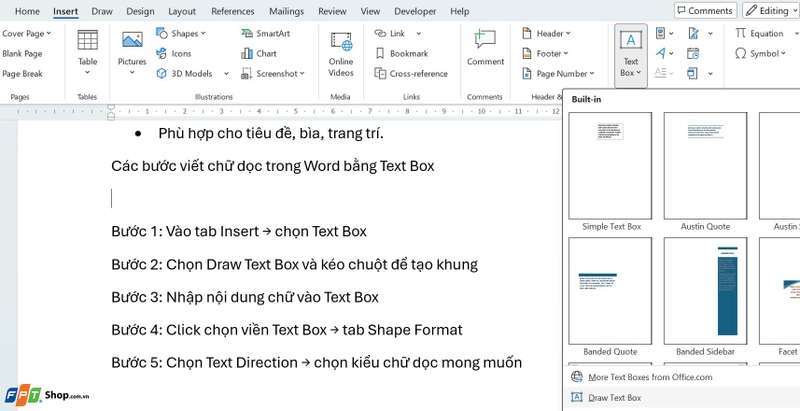Open the Link dropdown arrow
The image size is (800, 411).
coord(418,34)
